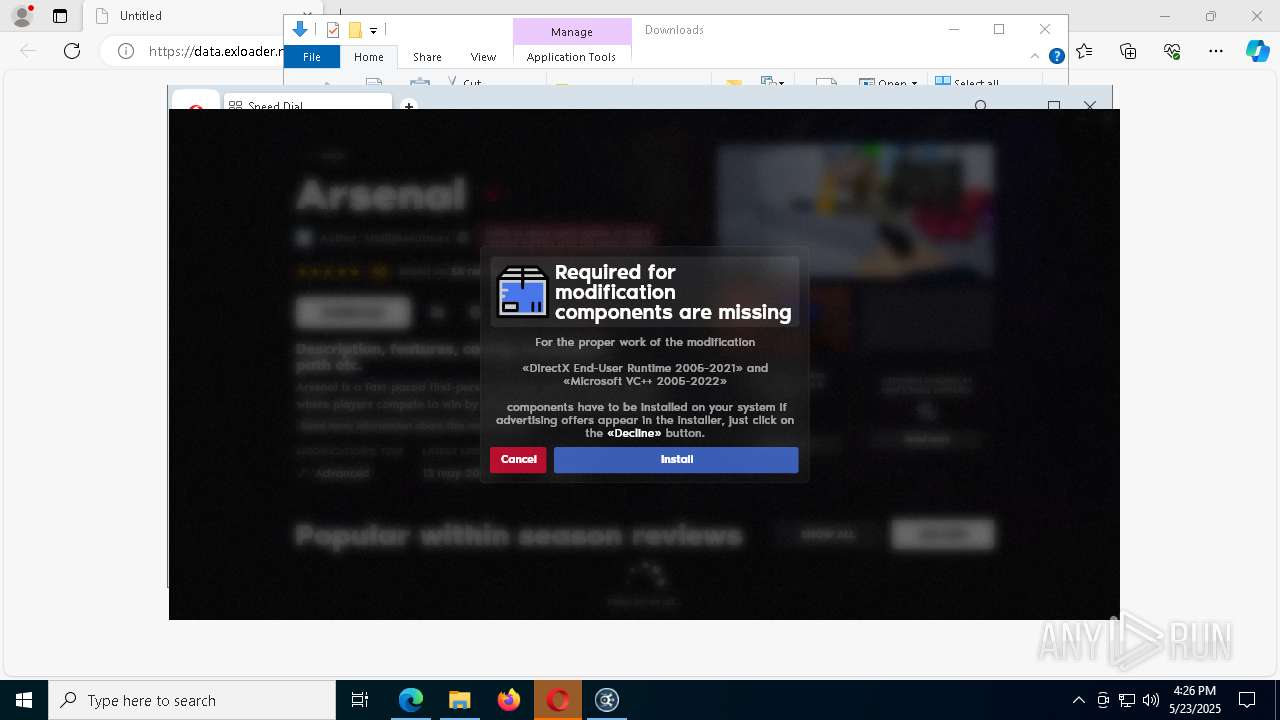Open Edge tab actions menu icon
Image resolution: width=1280 pixels, height=720 pixels.
tap(60, 16)
